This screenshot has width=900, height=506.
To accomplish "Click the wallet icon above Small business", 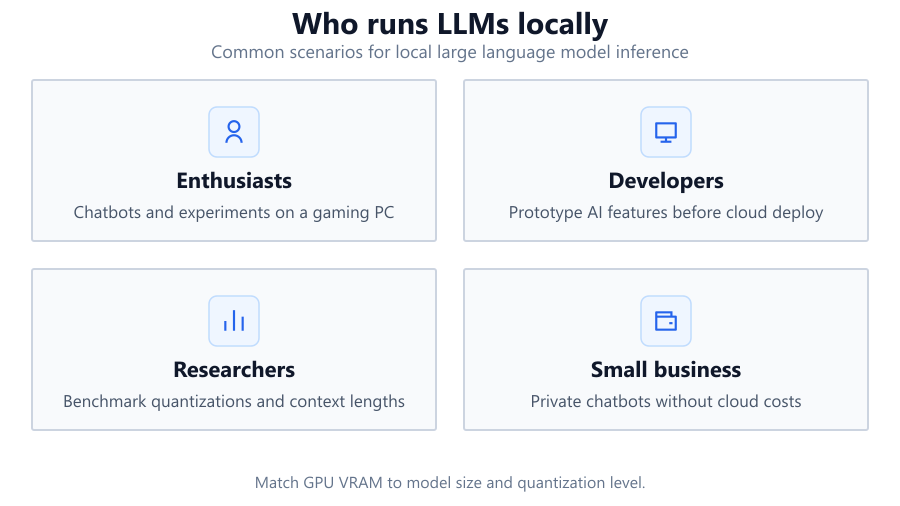I will point(666,321).
